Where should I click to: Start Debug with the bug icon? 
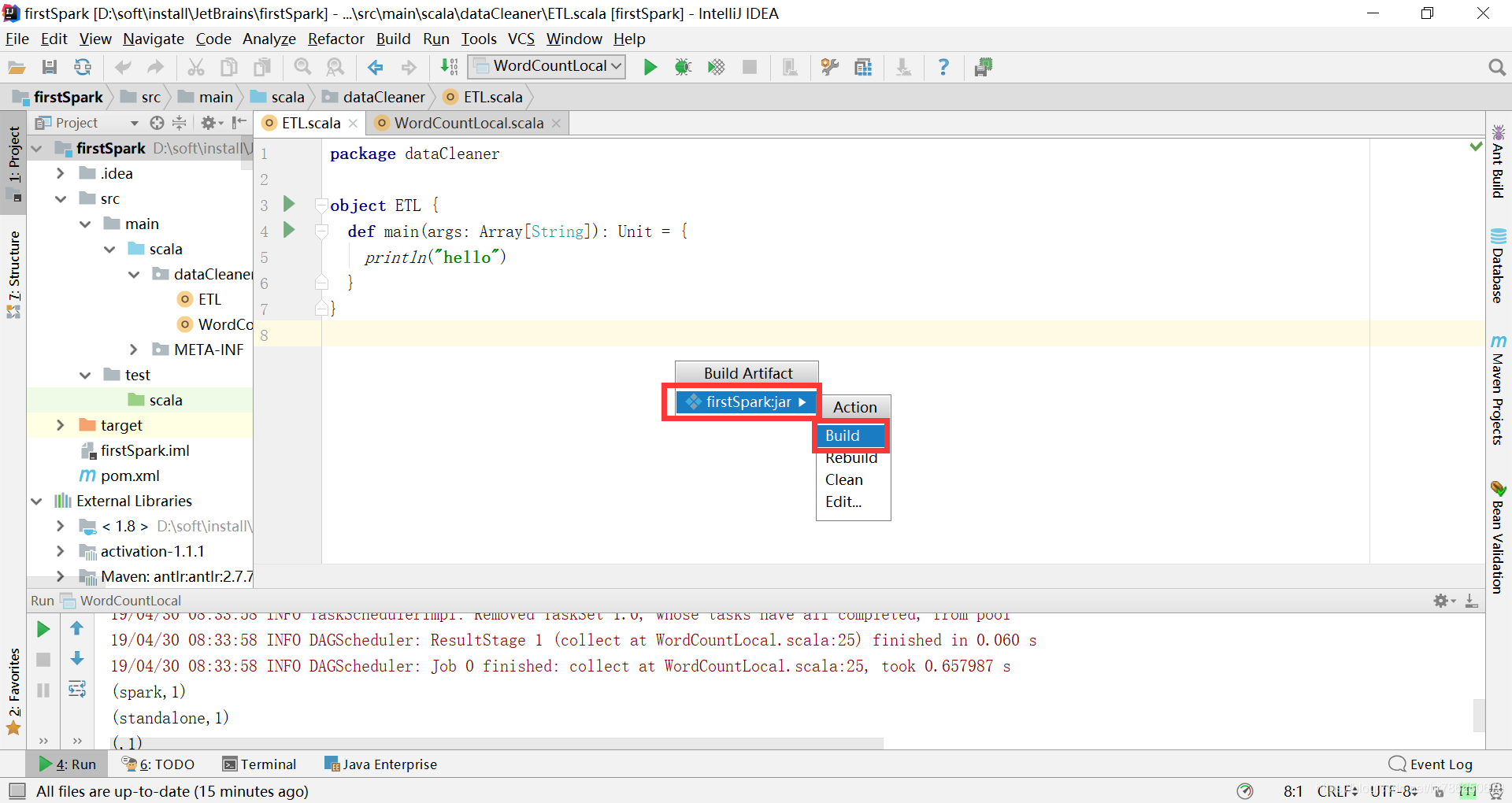coord(683,68)
